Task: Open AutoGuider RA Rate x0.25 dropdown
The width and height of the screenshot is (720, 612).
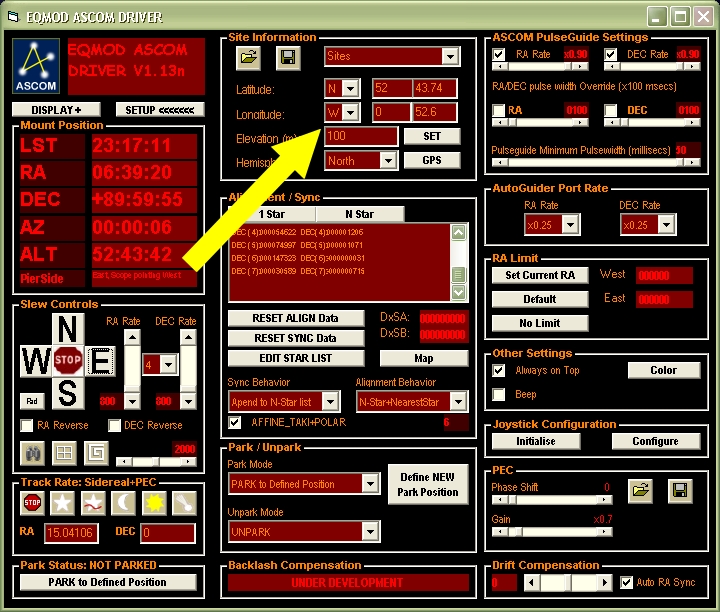Action: pyautogui.click(x=570, y=225)
